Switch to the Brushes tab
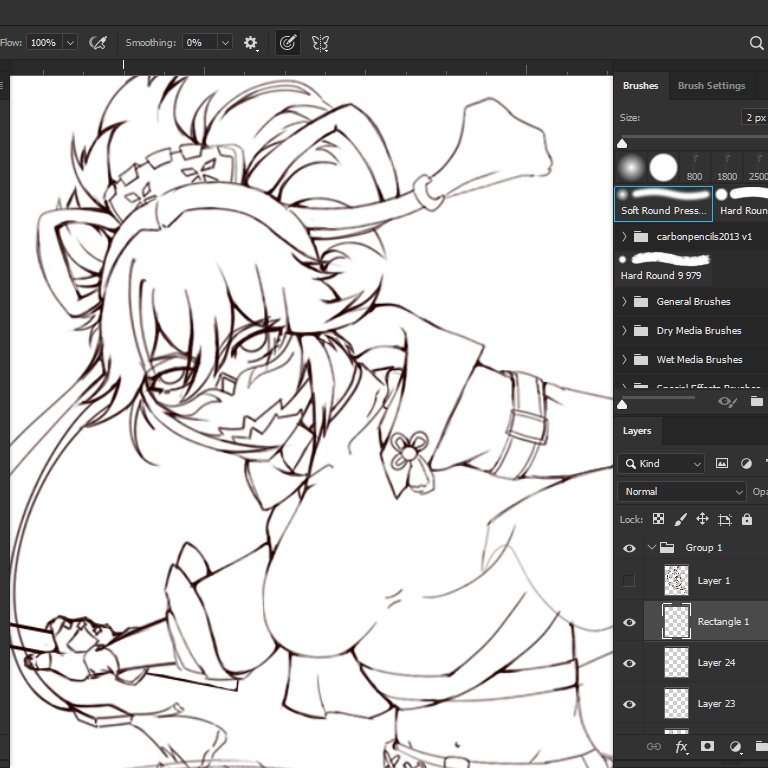Viewport: 768px width, 768px height. (641, 86)
